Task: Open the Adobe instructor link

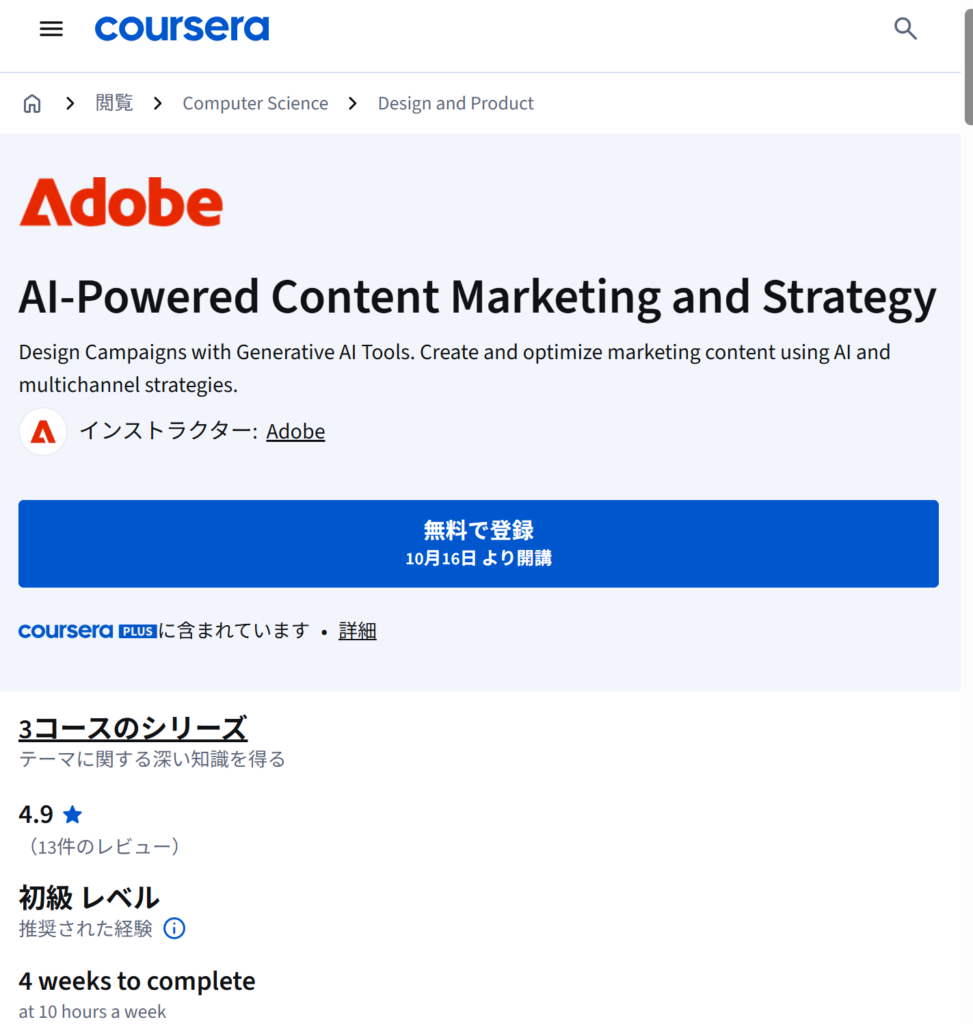Action: coord(295,431)
